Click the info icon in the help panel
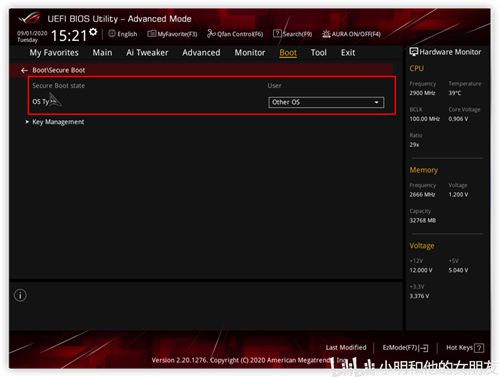The height and width of the screenshot is (377, 500). [20, 295]
